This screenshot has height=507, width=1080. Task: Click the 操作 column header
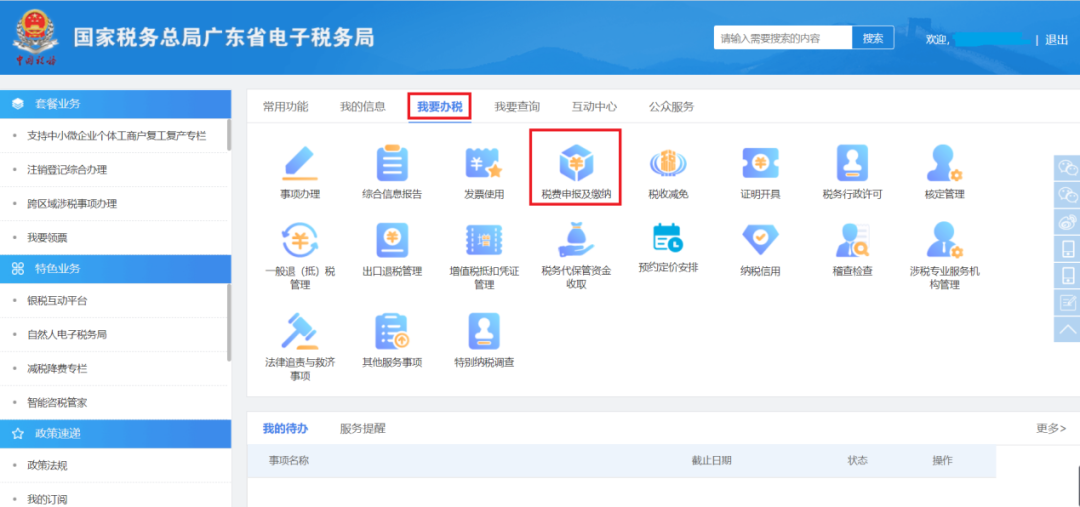coord(942,461)
